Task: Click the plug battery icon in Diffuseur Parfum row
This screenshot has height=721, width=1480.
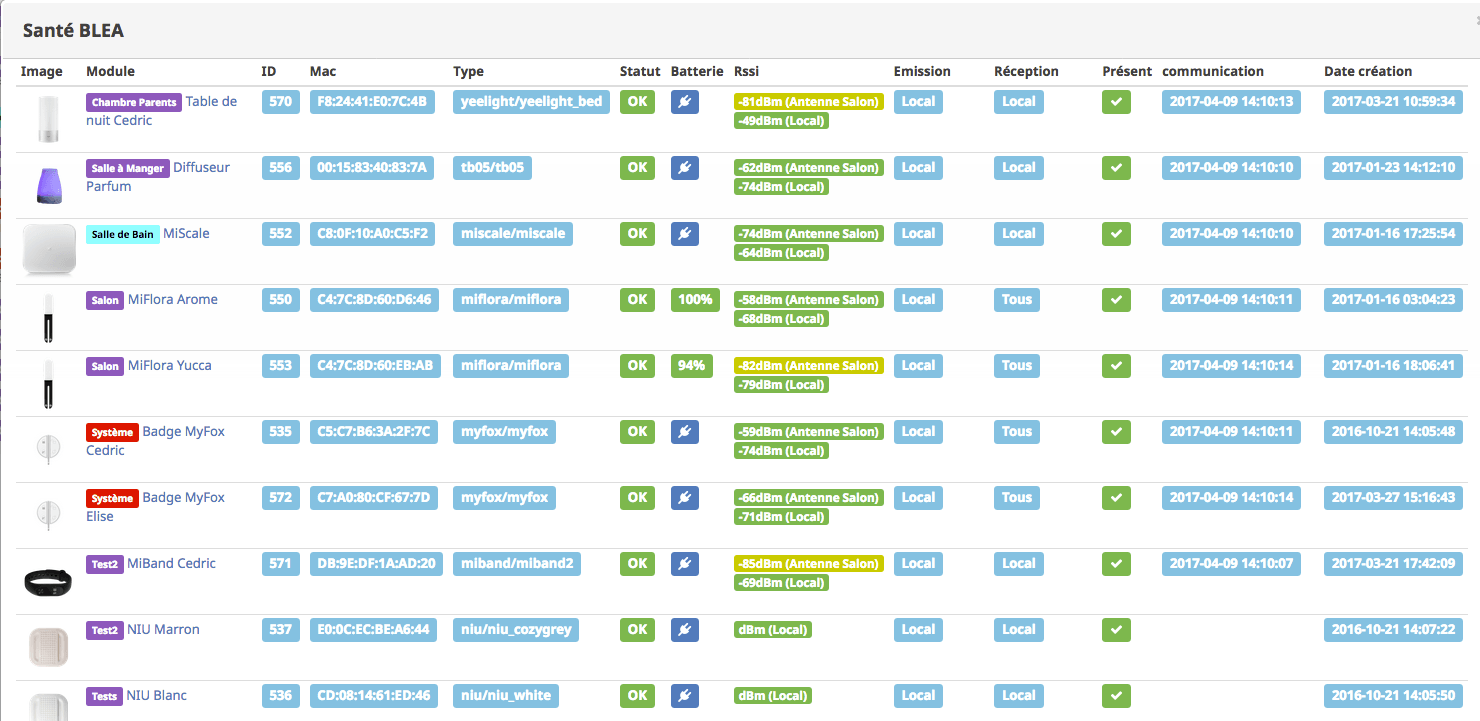Action: click(685, 167)
